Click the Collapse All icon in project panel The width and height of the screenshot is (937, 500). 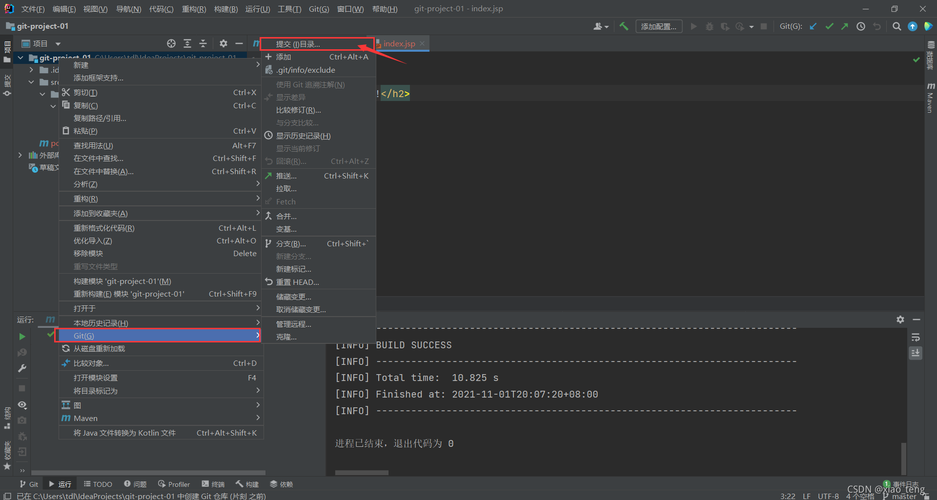pyautogui.click(x=203, y=44)
